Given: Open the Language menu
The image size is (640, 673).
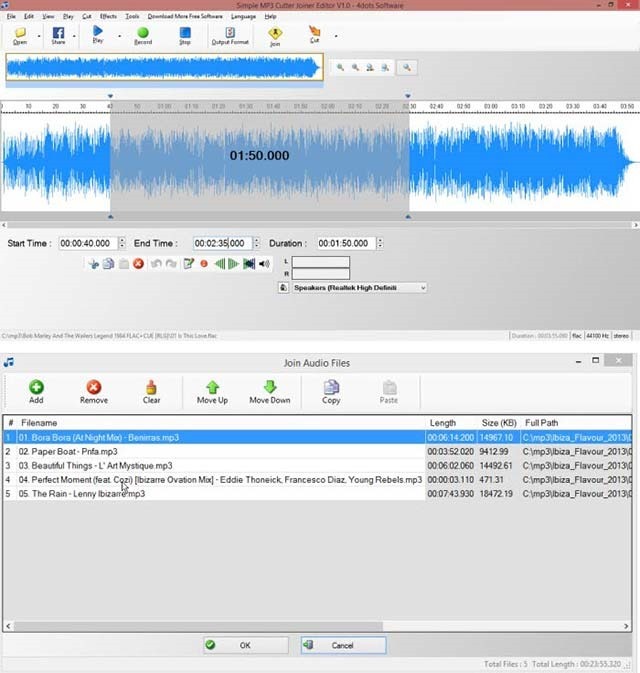Looking at the screenshot, I should (243, 16).
